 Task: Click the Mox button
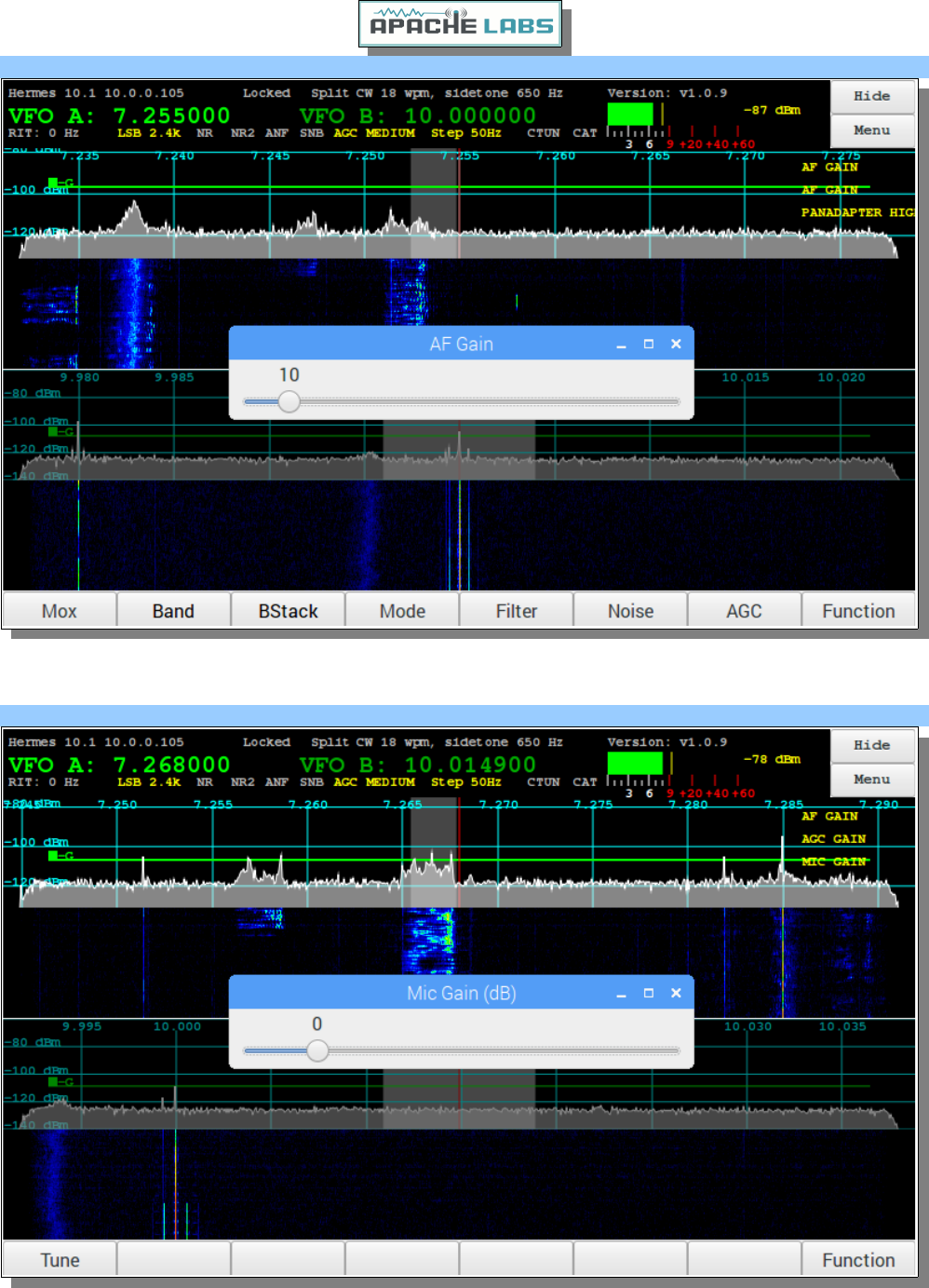(60, 611)
